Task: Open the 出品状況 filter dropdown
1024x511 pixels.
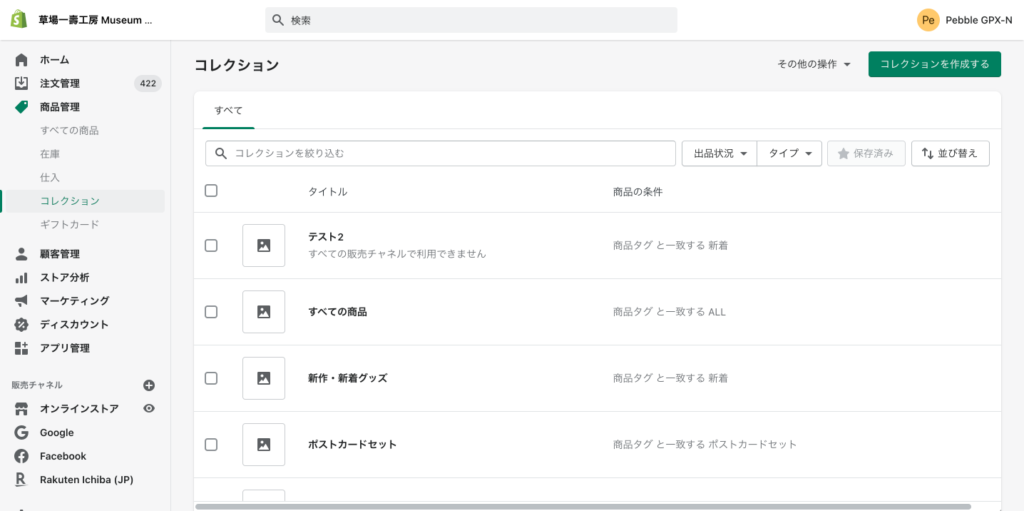Action: tap(719, 153)
